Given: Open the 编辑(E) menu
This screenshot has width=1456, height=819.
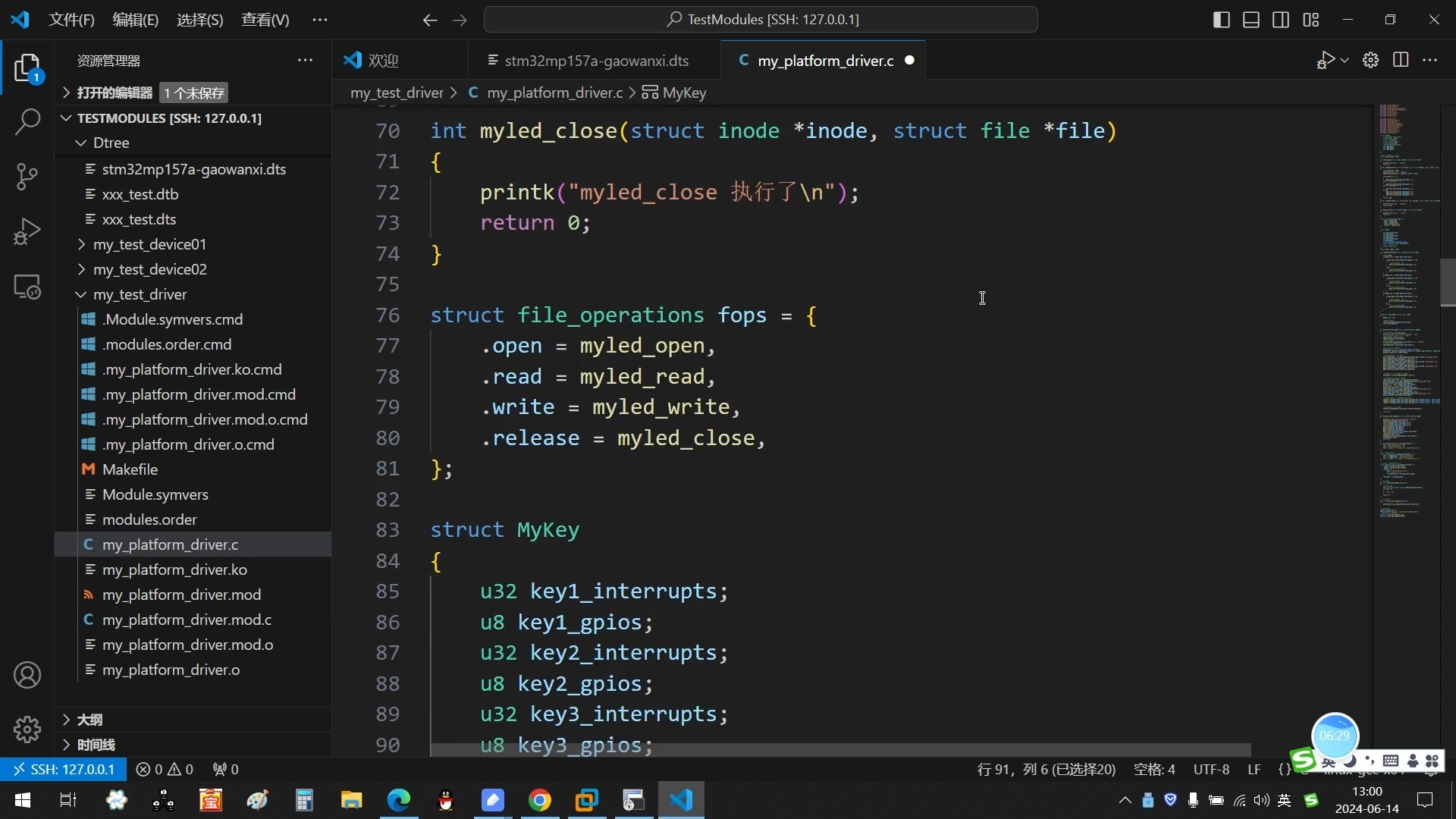Looking at the screenshot, I should (x=136, y=20).
